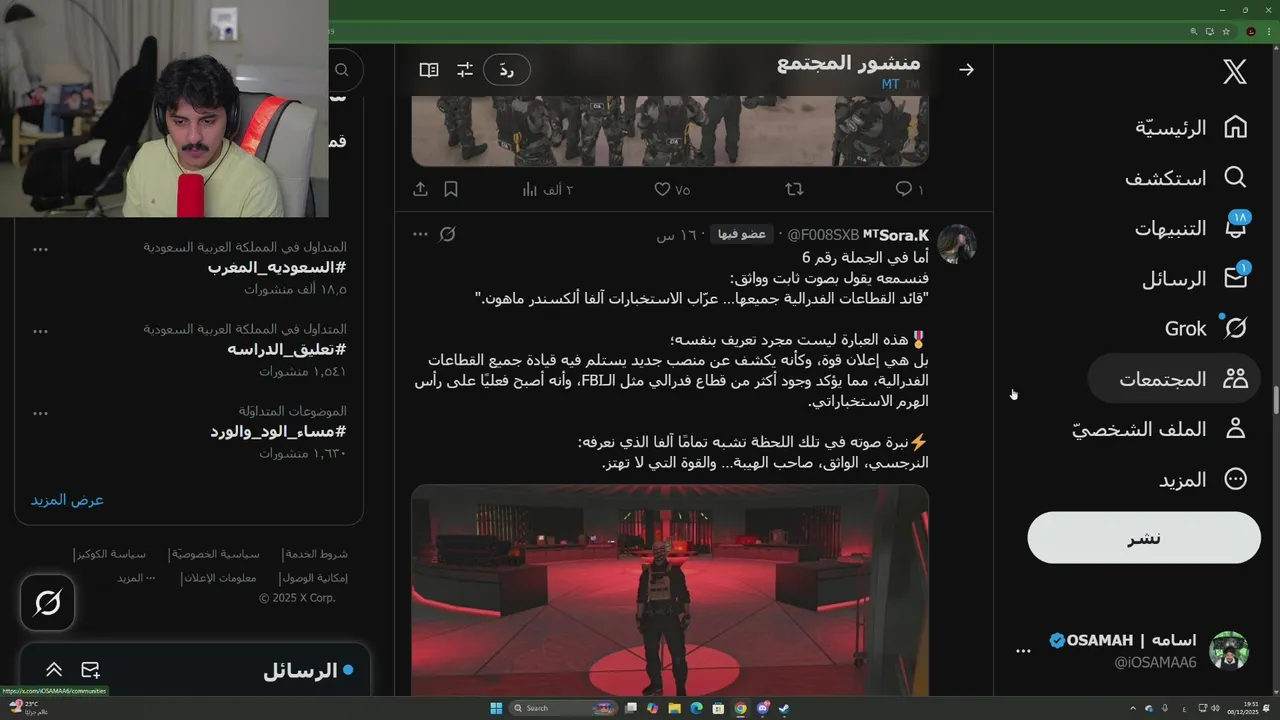Click the notifications bell icon
1280x720 pixels.
[1236, 228]
